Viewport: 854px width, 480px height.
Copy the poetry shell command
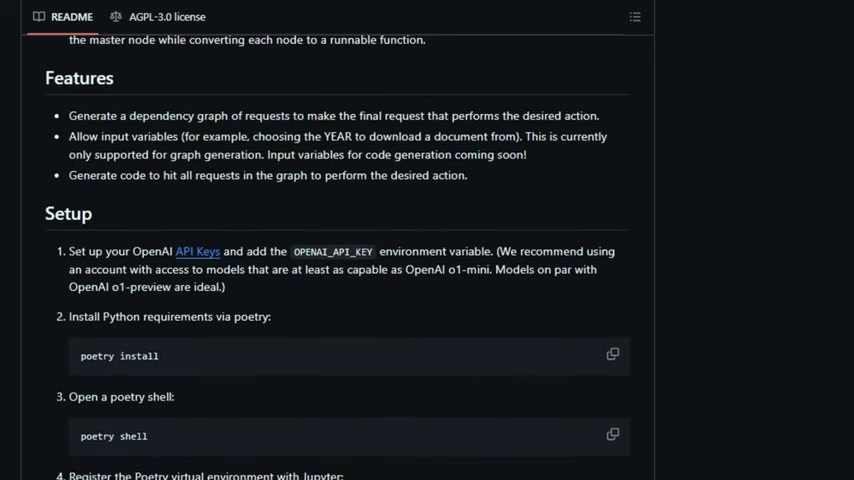tap(613, 434)
